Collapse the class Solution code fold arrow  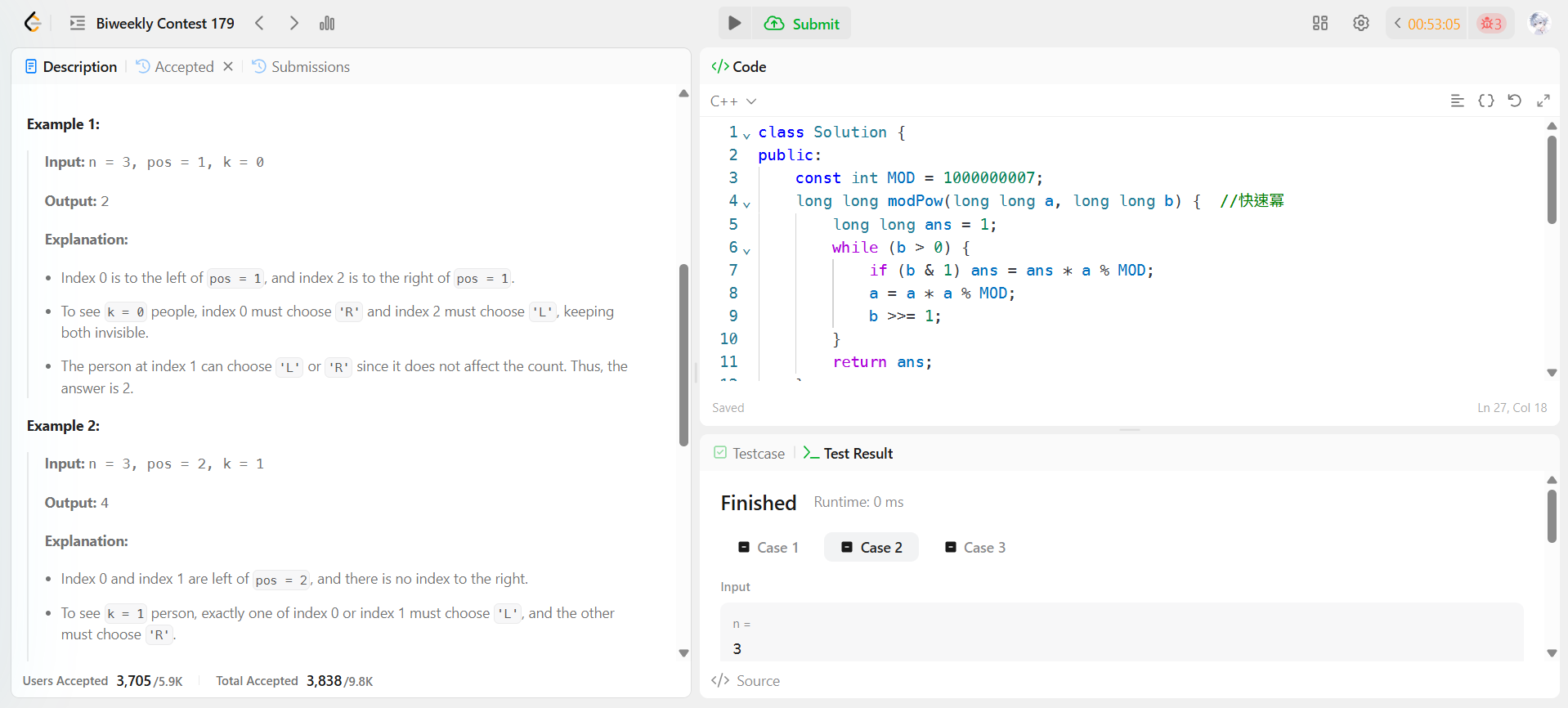[746, 135]
